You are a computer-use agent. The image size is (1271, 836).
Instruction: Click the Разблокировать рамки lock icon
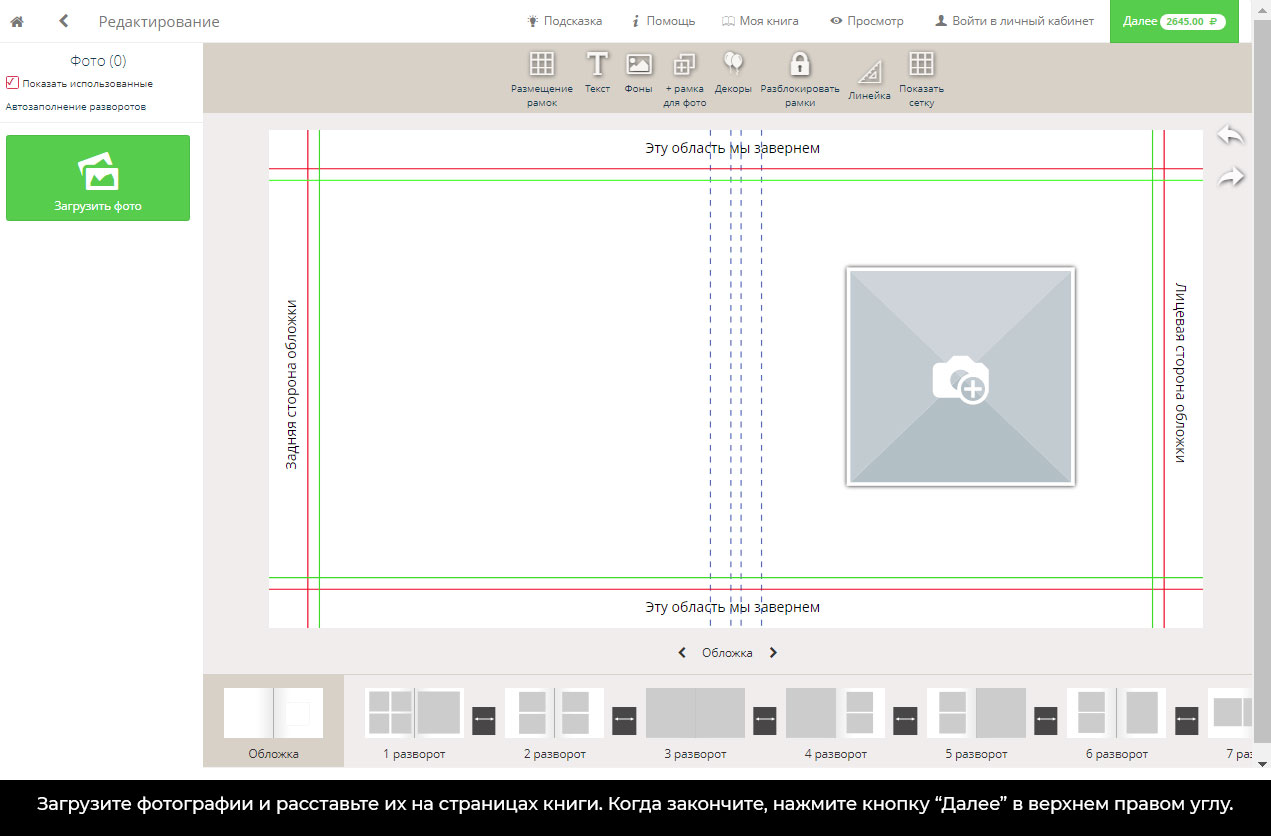(x=799, y=66)
